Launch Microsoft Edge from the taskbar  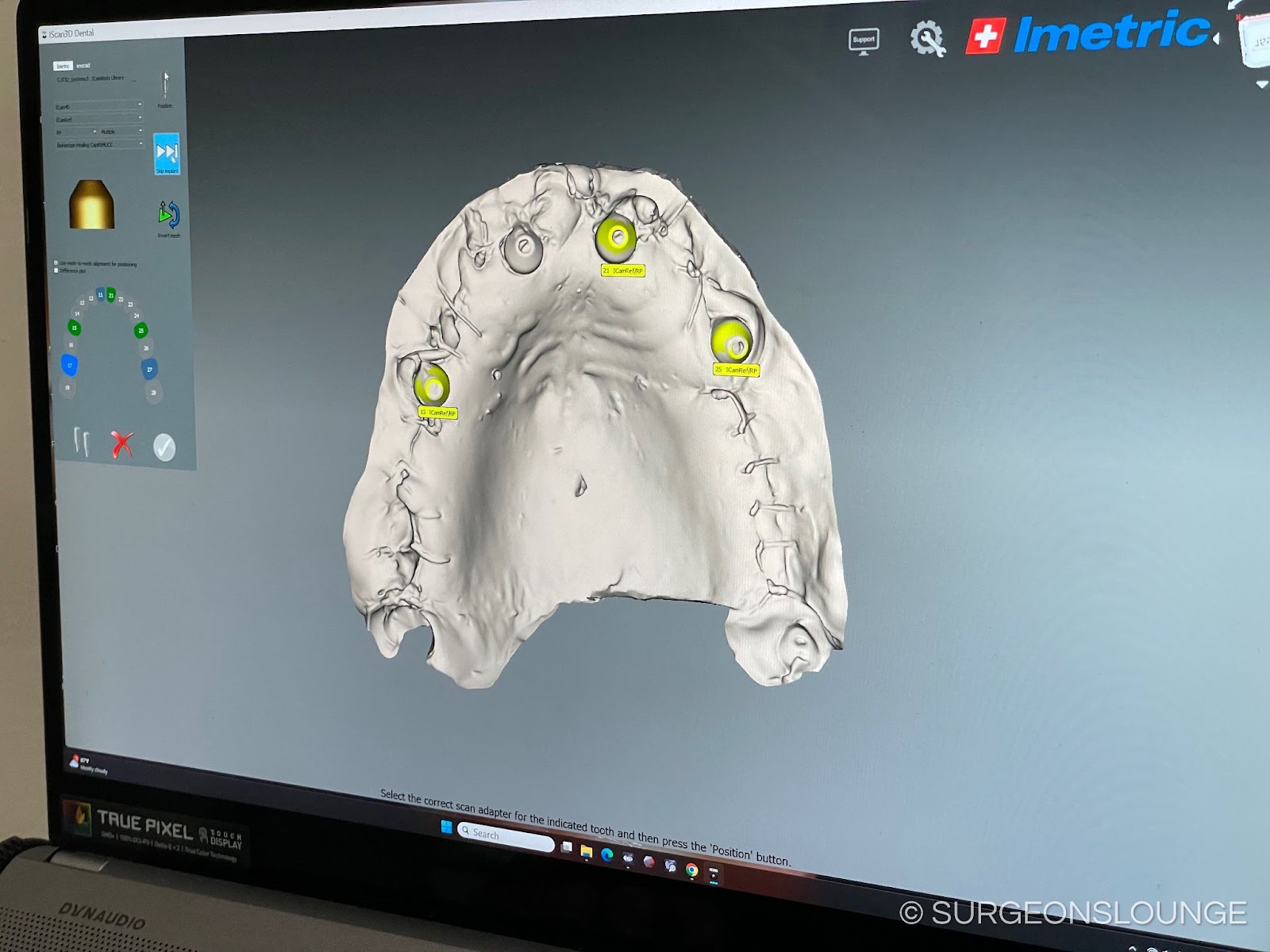tap(607, 854)
